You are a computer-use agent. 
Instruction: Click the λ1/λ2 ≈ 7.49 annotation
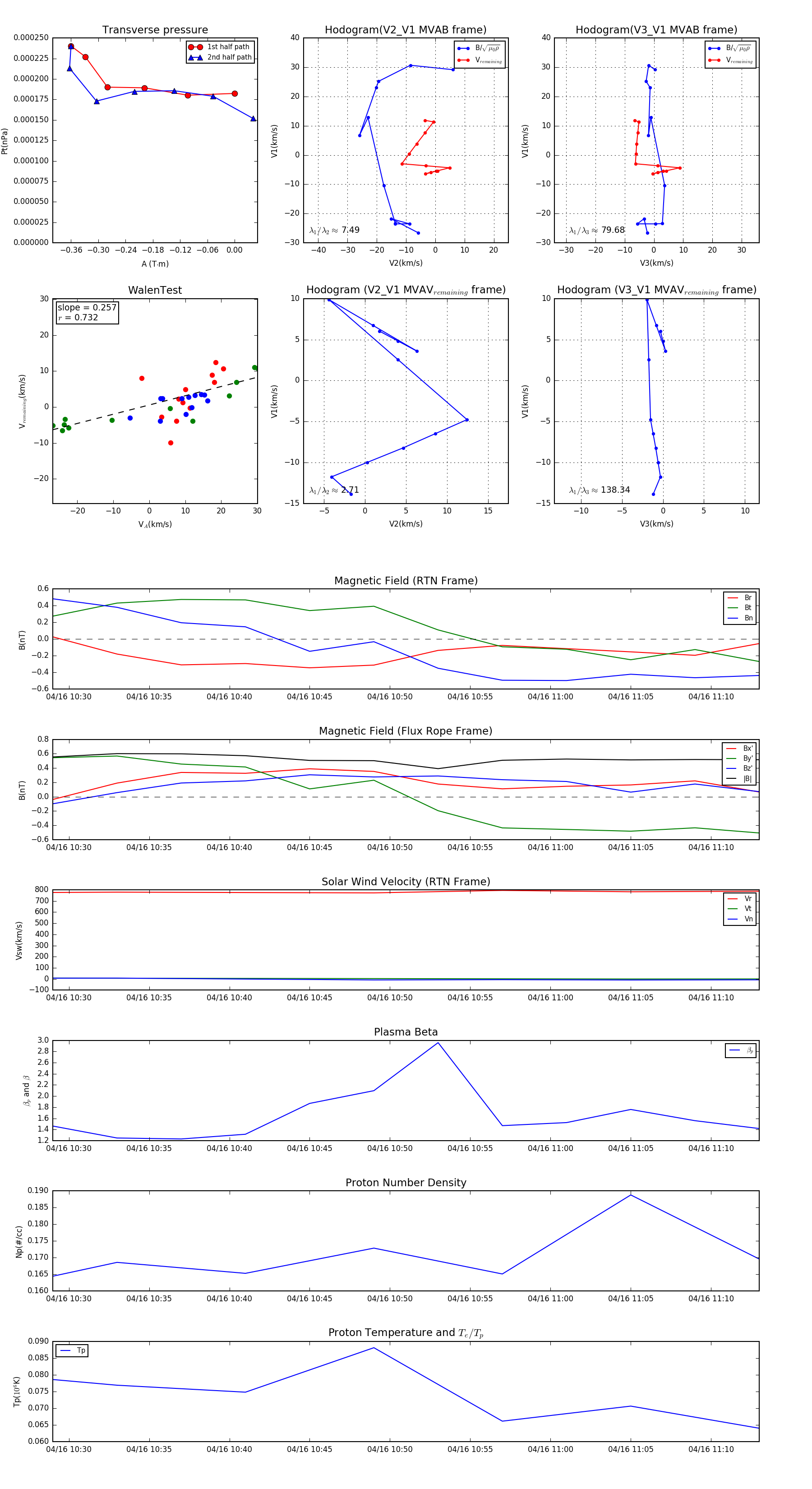334,230
